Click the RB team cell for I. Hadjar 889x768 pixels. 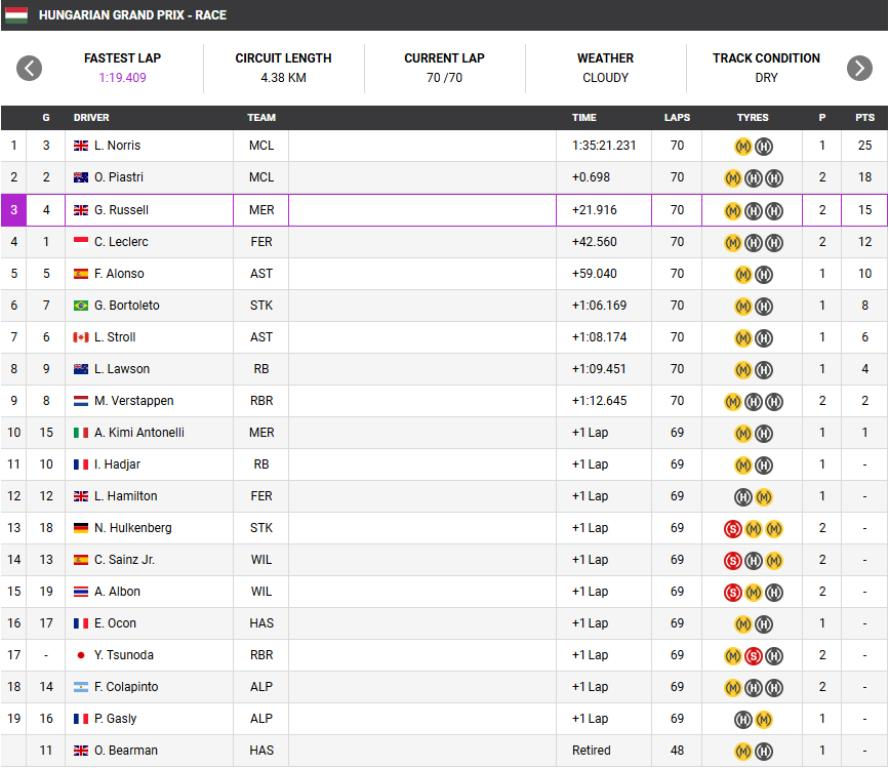[x=261, y=464]
